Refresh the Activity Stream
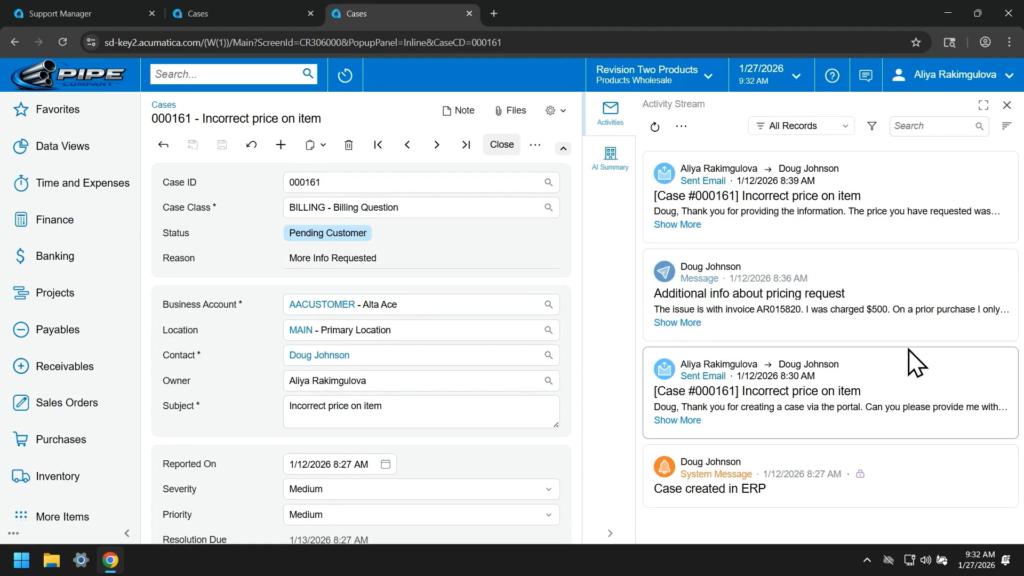This screenshot has width=1024, height=576. (x=655, y=127)
